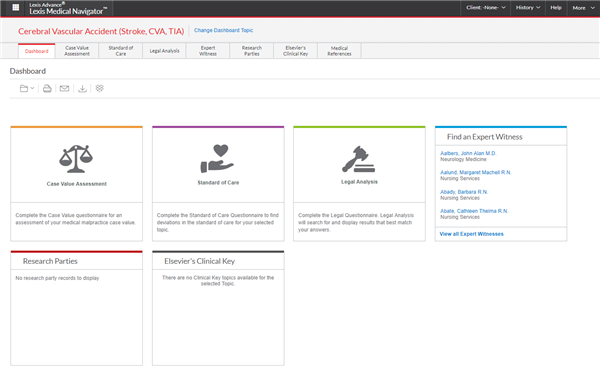Image resolution: width=600 pixels, height=367 pixels.
Task: Switch to Elsevier's Clinical Key tab
Action: coord(295,51)
